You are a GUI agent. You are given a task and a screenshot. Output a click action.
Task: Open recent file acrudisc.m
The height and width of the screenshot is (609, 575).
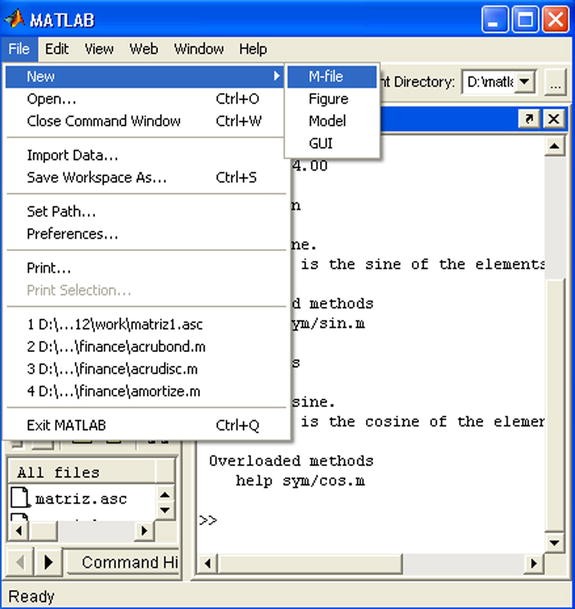[145, 369]
